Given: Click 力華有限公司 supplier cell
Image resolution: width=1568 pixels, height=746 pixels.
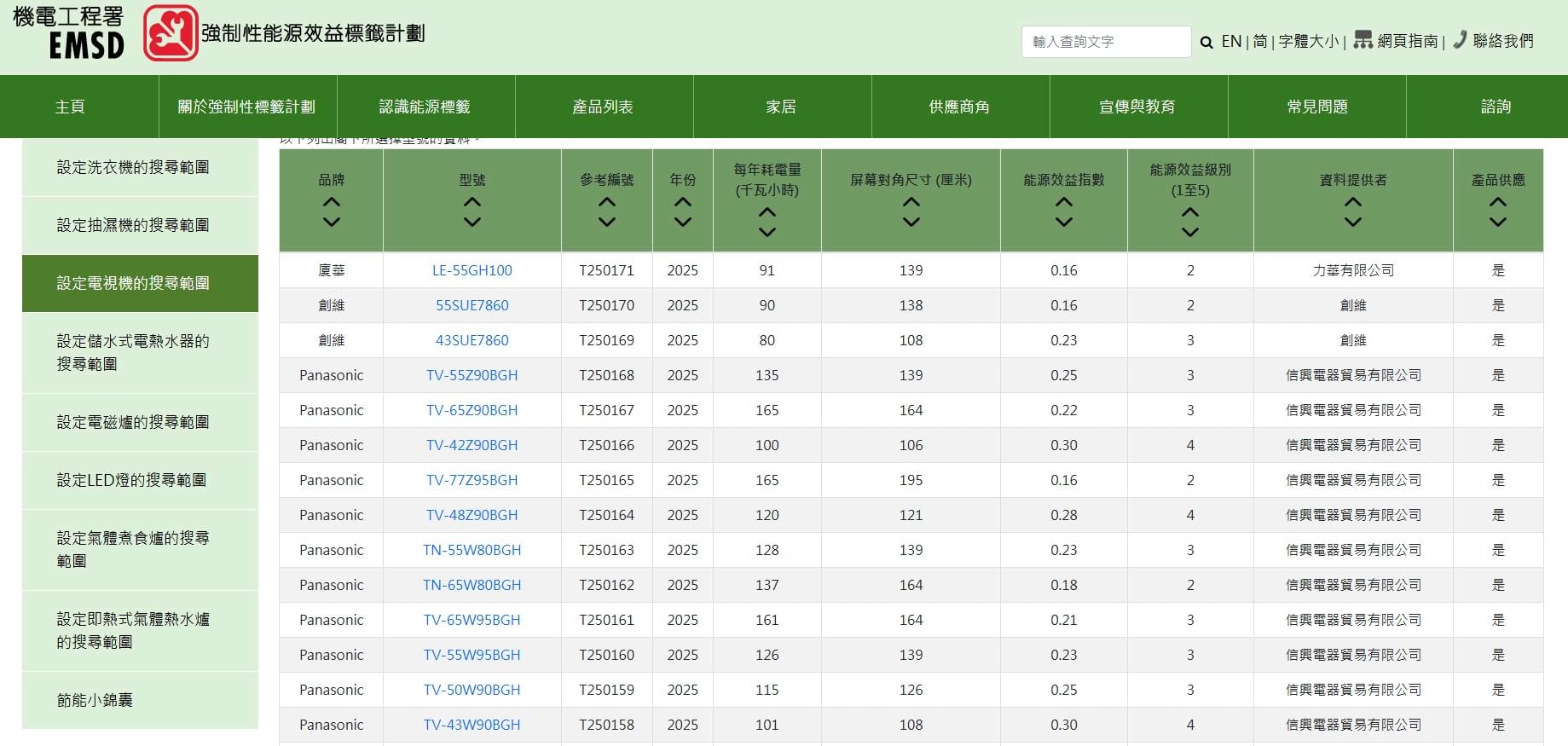Looking at the screenshot, I should (x=1353, y=270).
